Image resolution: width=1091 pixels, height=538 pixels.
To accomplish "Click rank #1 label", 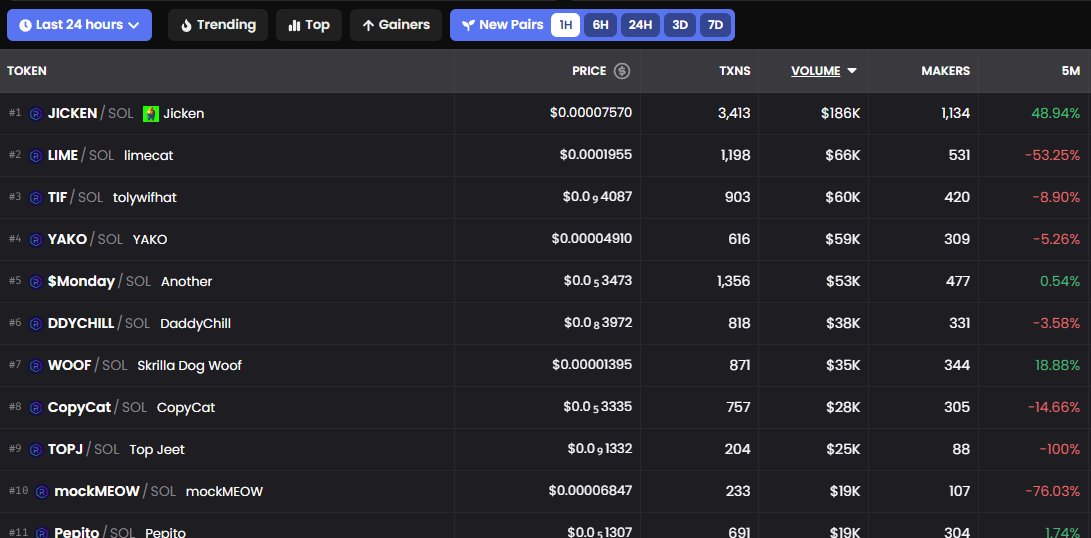I will [x=15, y=113].
